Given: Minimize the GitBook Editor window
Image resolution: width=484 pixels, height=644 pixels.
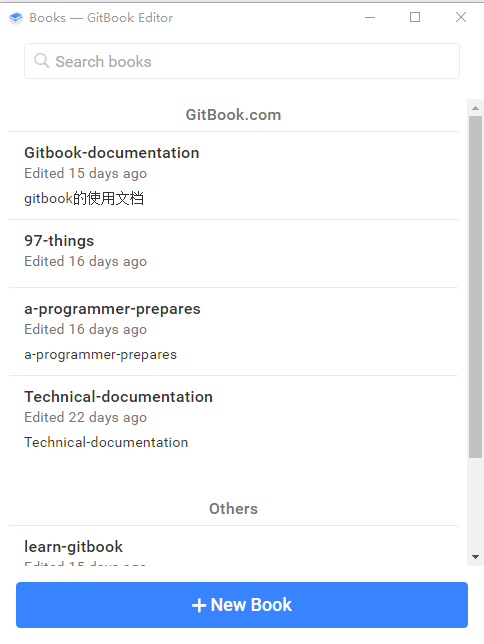Looking at the screenshot, I should click(x=370, y=17).
